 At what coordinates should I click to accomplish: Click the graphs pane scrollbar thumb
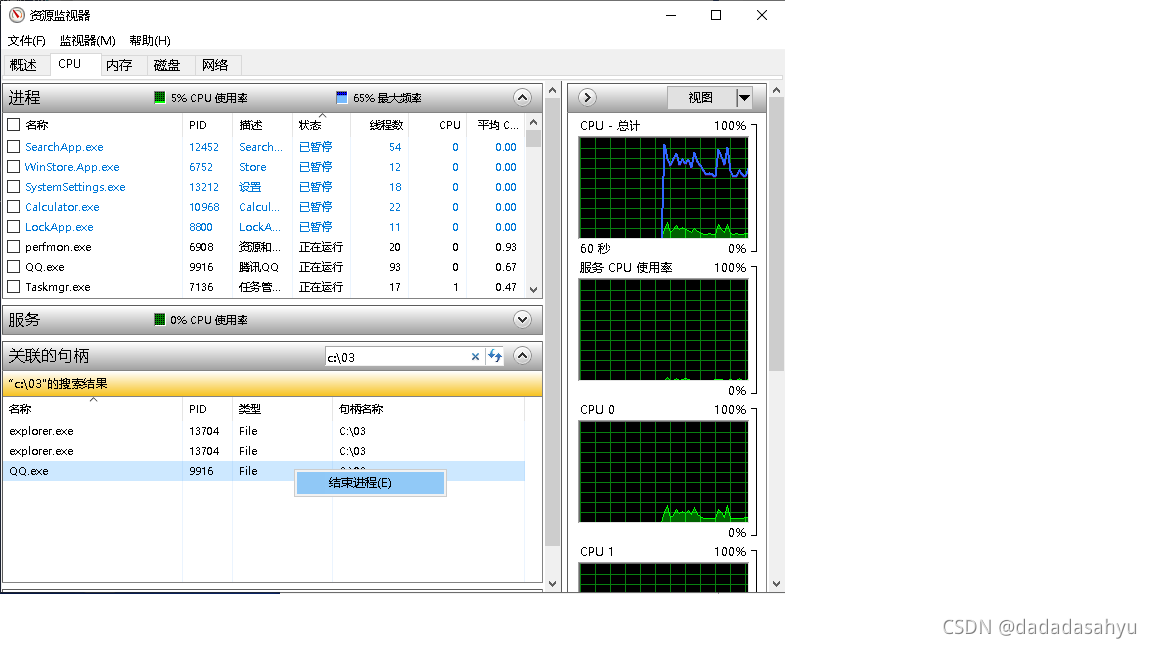pyautogui.click(x=776, y=234)
